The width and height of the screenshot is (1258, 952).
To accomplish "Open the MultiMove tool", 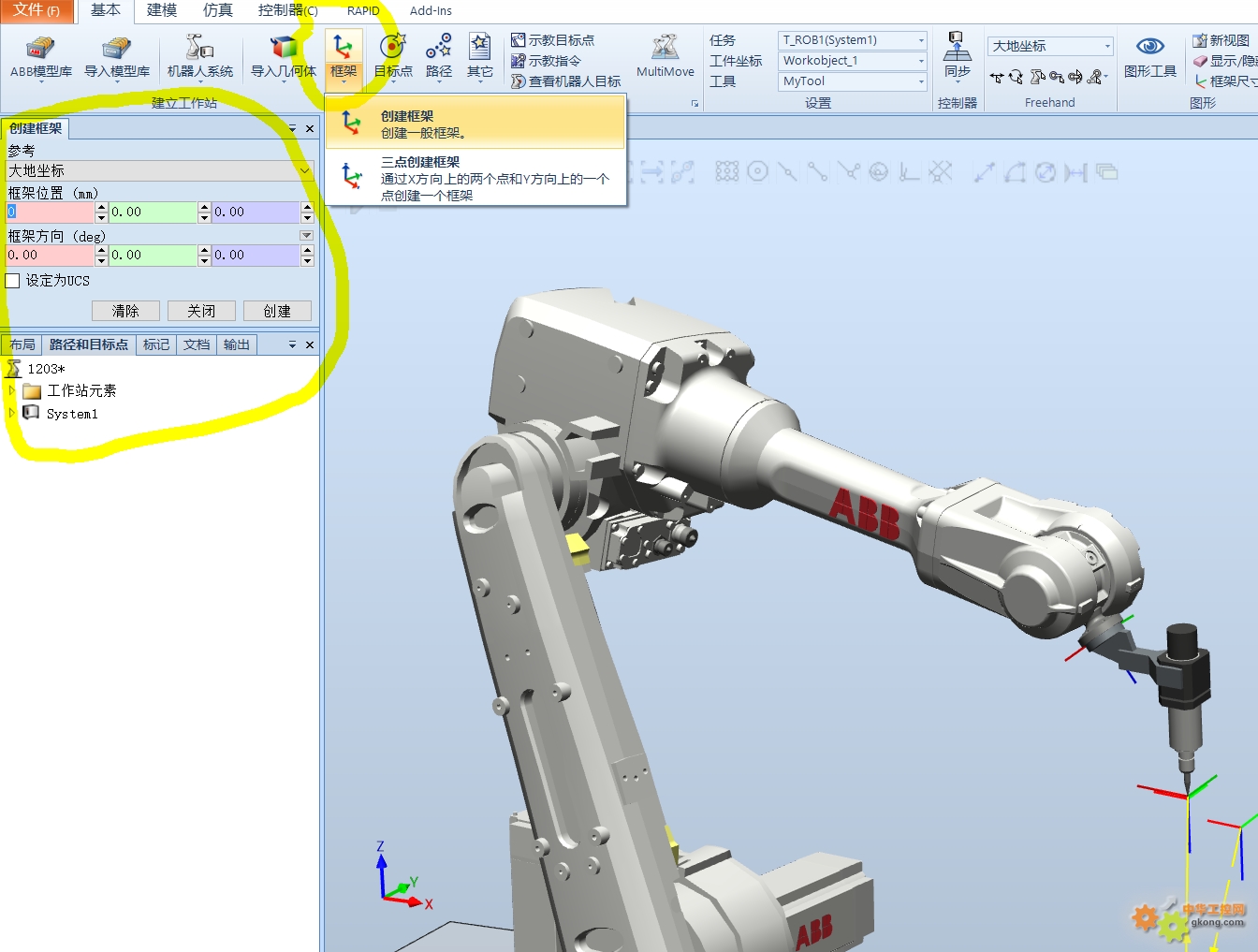I will 666,59.
